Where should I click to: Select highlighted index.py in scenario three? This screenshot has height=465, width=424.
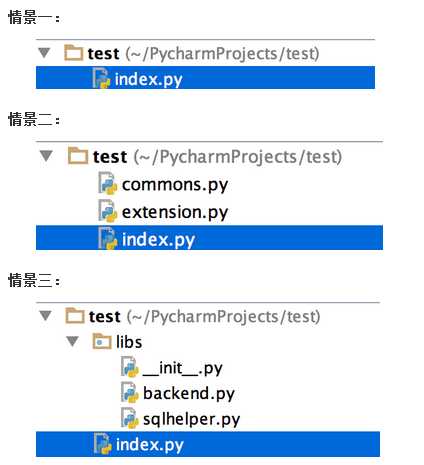(x=208, y=444)
